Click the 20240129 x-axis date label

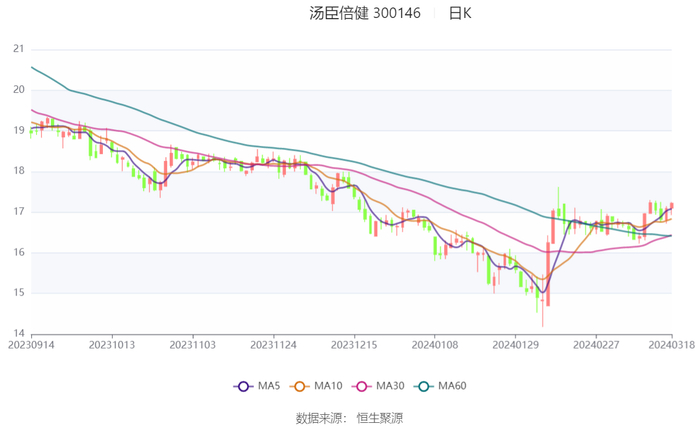(x=514, y=344)
